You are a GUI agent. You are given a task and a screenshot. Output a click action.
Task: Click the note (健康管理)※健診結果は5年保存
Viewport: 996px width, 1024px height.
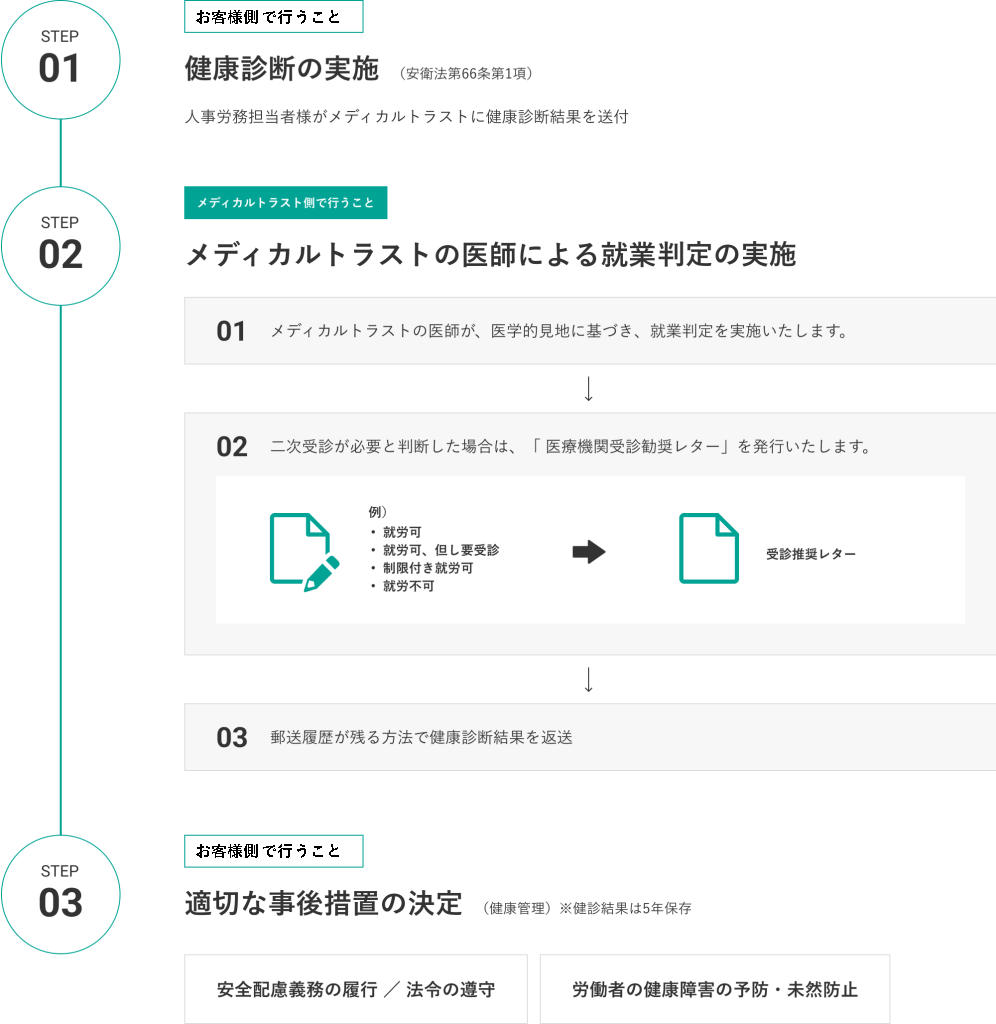click(x=586, y=908)
